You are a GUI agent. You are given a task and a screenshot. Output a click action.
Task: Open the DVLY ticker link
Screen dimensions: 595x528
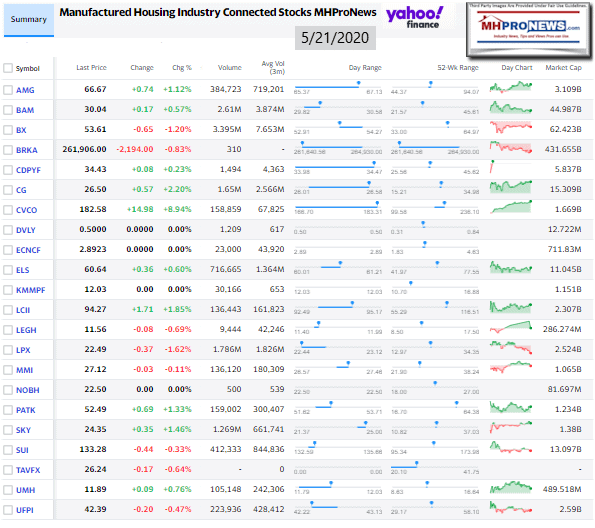tap(25, 230)
